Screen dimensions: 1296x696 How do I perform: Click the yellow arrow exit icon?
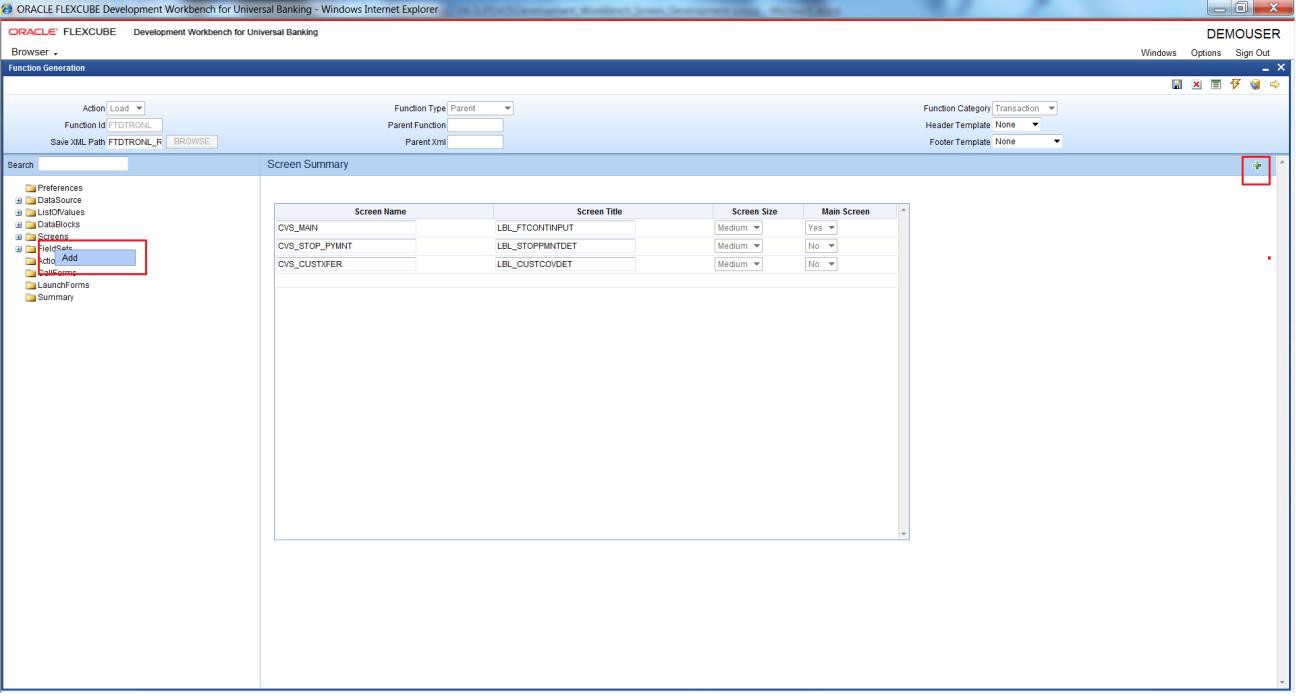[x=1274, y=84]
